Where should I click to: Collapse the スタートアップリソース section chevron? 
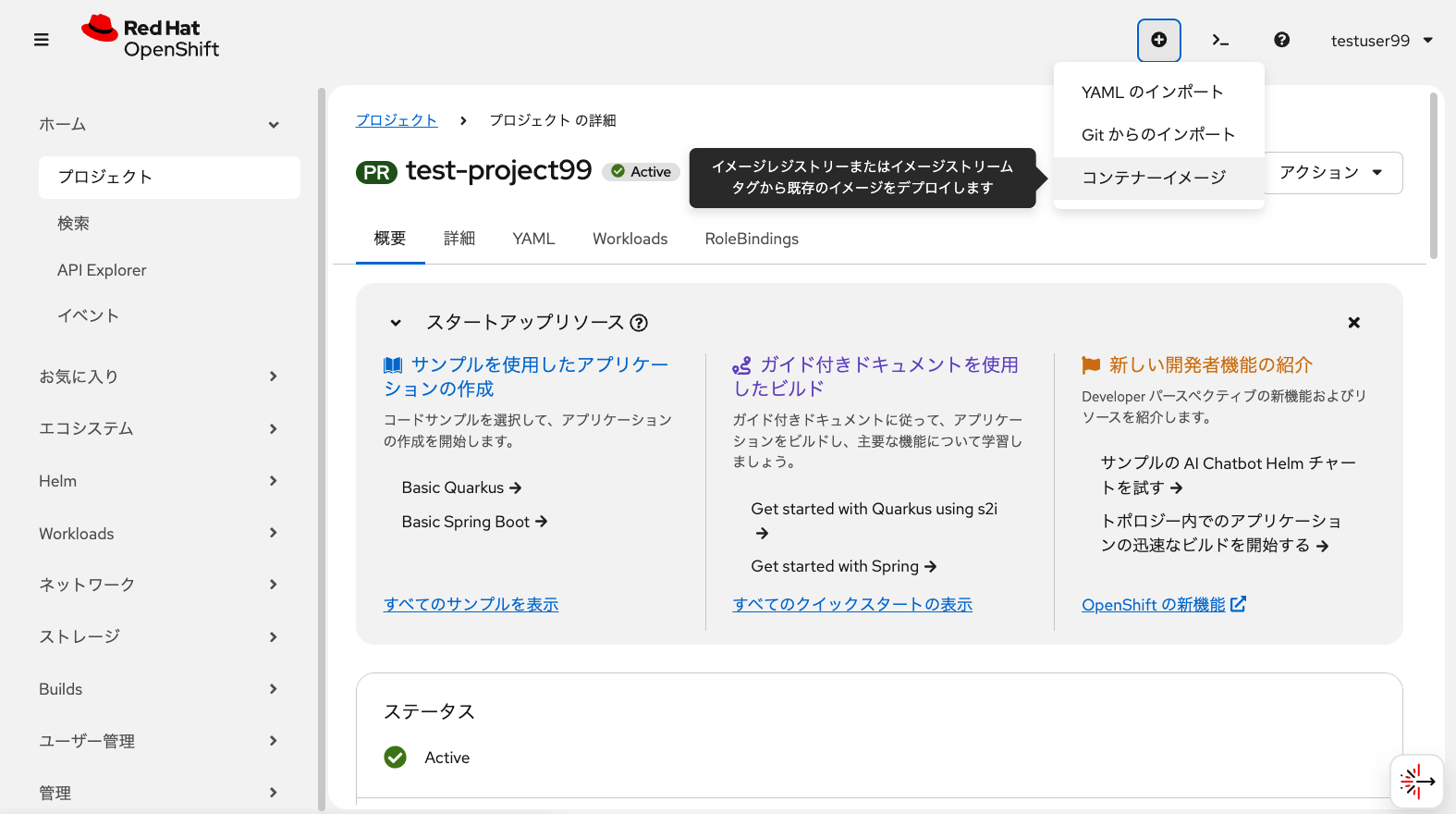[x=396, y=323]
